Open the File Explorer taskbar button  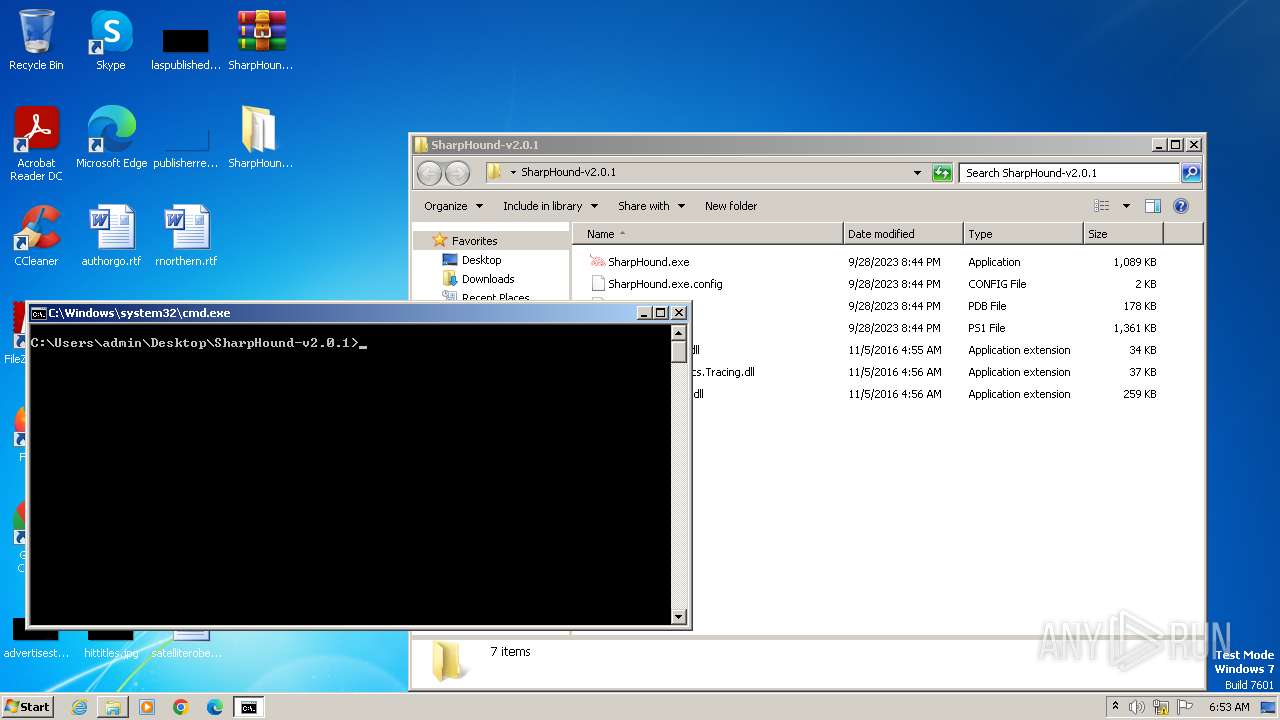point(113,707)
